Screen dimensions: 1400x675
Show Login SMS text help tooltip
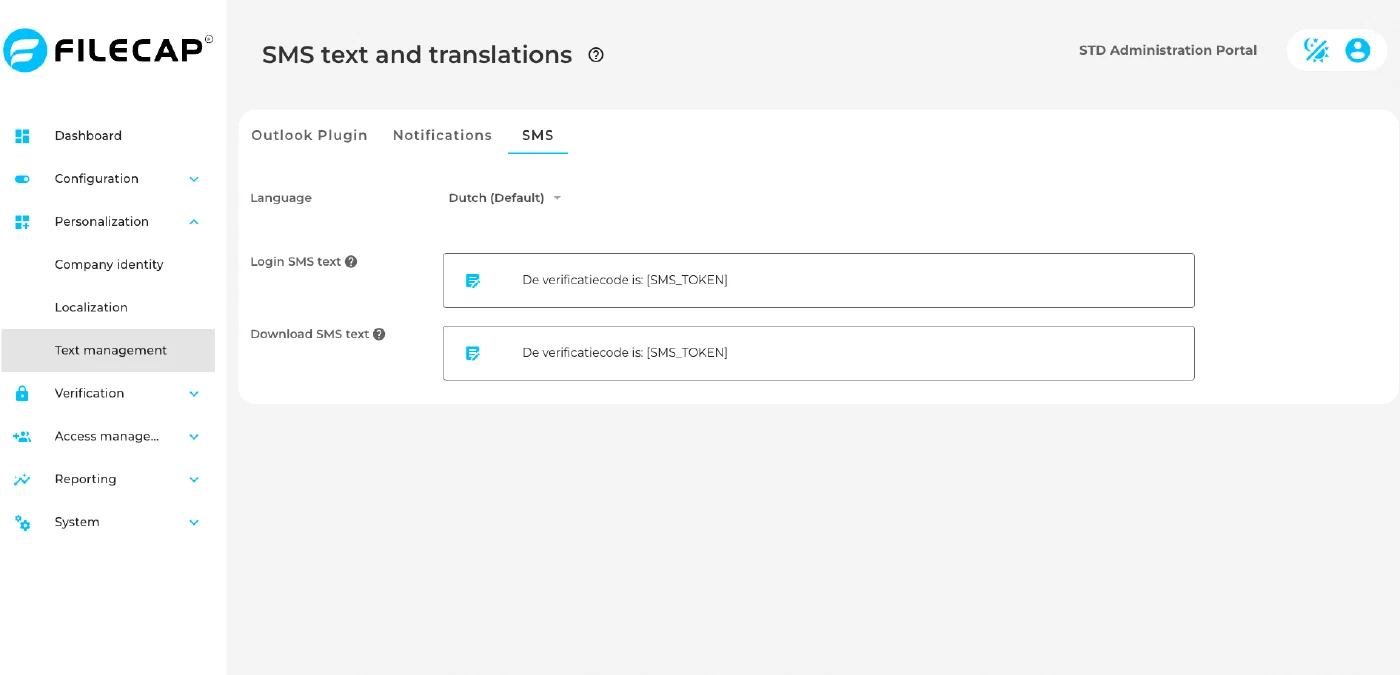click(351, 262)
